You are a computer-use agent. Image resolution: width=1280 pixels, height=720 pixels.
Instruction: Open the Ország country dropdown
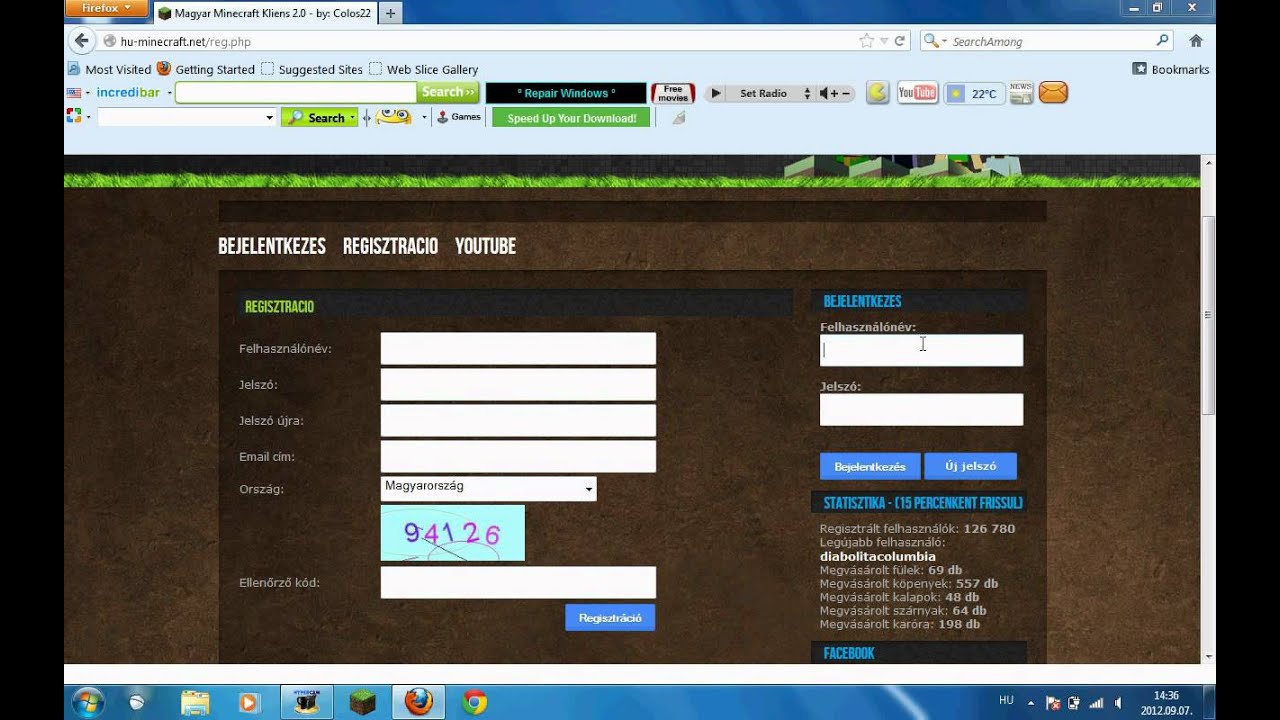click(x=488, y=488)
